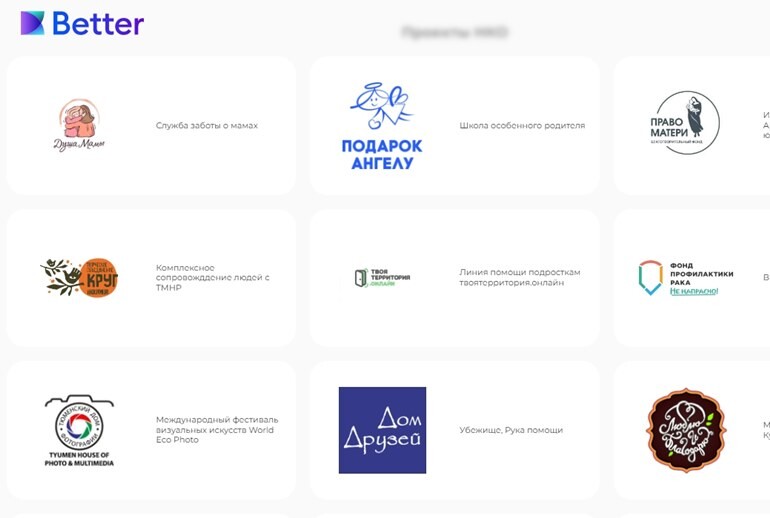Screen dimensions: 770x518
Task: Open Линия помощи подросткам project text
Action: tap(520, 277)
